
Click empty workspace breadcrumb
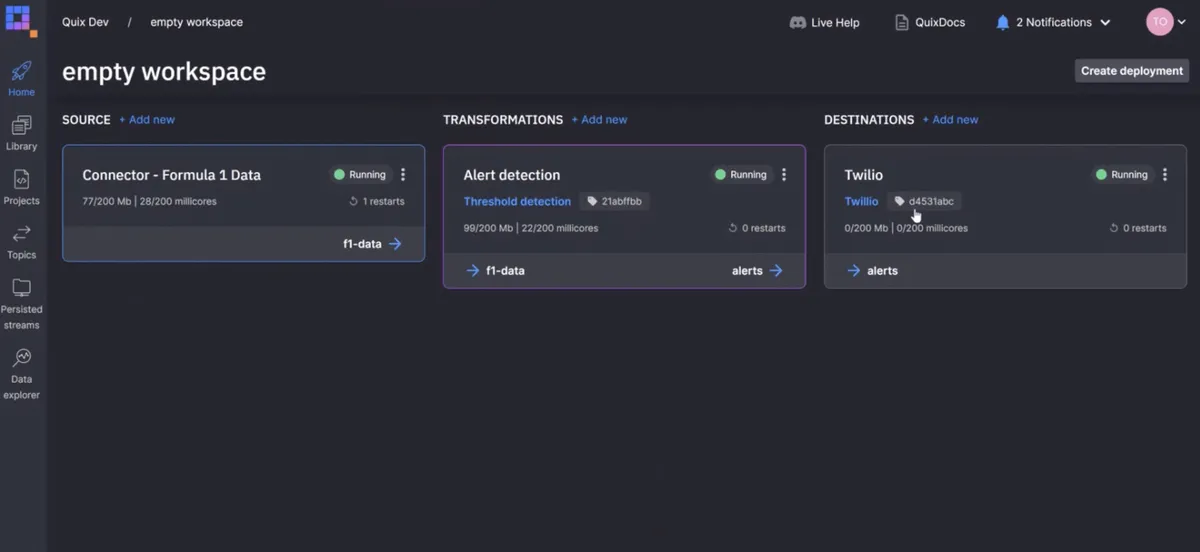(x=196, y=22)
